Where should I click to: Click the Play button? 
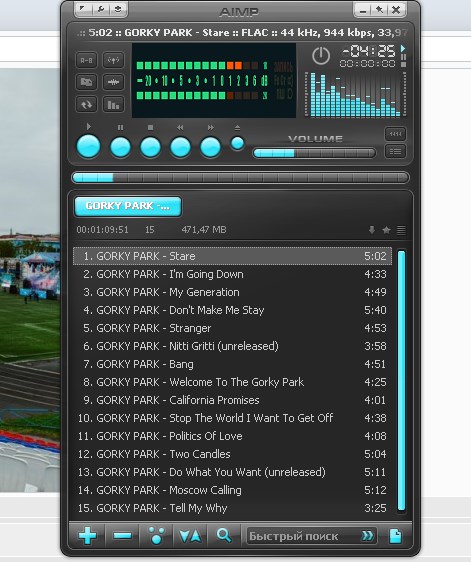[89, 146]
